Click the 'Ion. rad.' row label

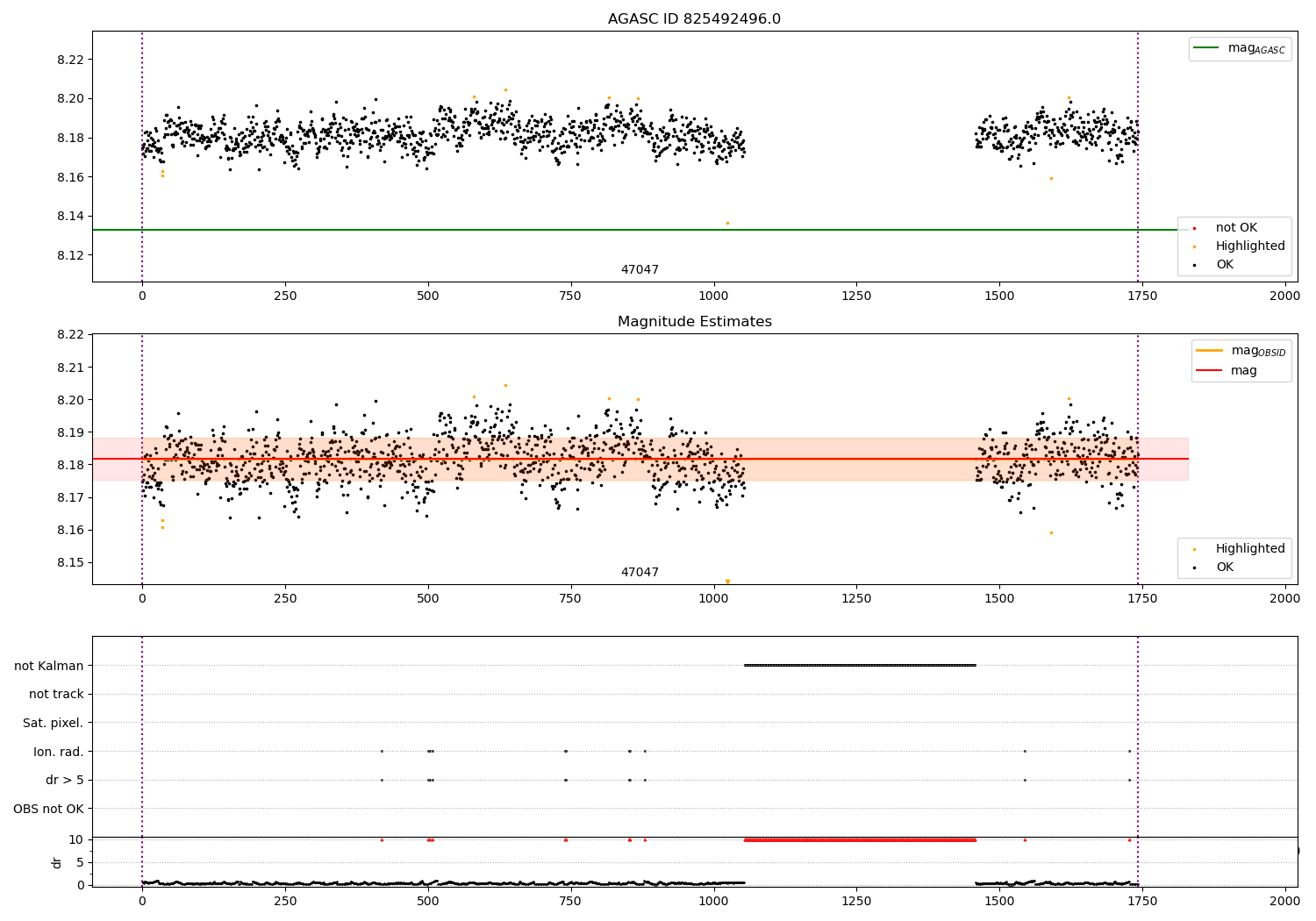(59, 752)
